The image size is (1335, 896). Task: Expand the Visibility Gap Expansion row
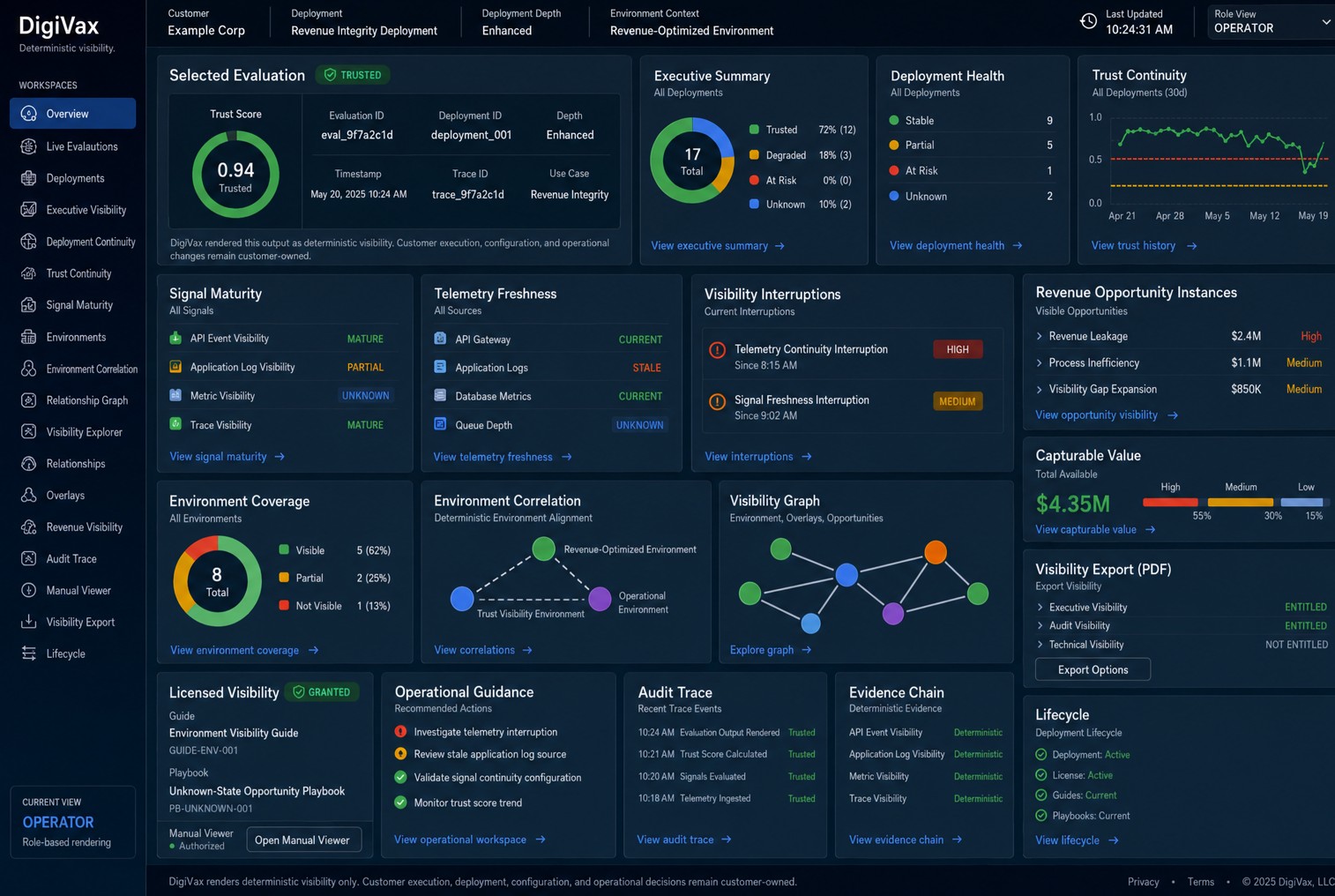[x=1040, y=389]
